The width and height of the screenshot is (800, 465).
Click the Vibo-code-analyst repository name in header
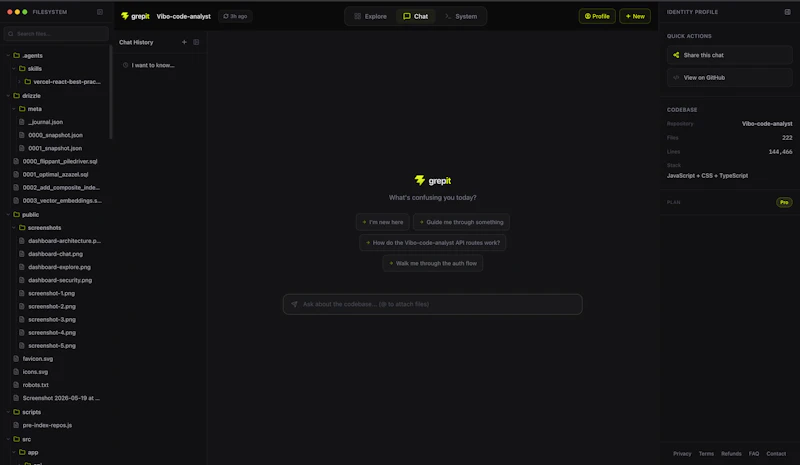pyautogui.click(x=184, y=16)
